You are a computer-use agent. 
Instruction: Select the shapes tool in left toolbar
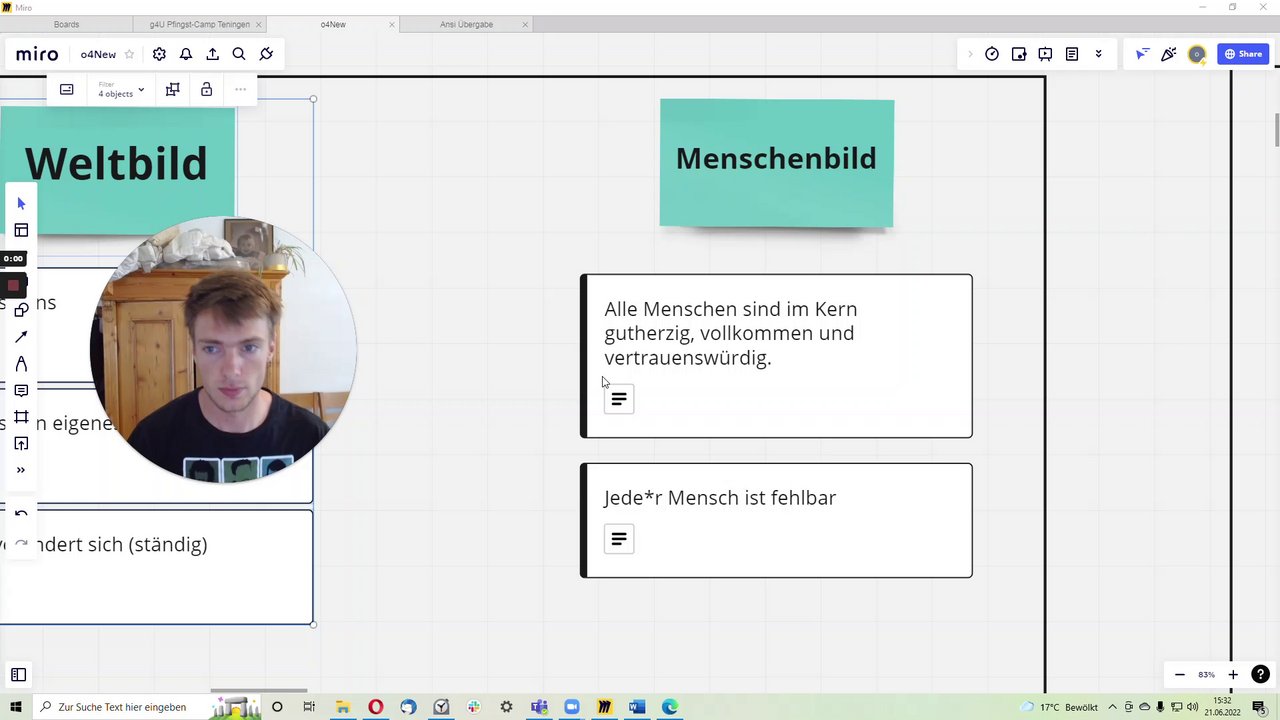[x=21, y=310]
